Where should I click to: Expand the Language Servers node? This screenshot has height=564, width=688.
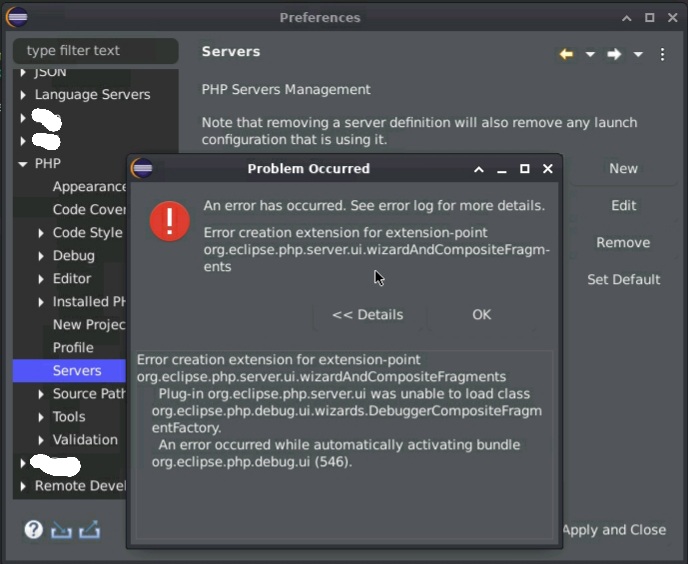[x=23, y=95]
